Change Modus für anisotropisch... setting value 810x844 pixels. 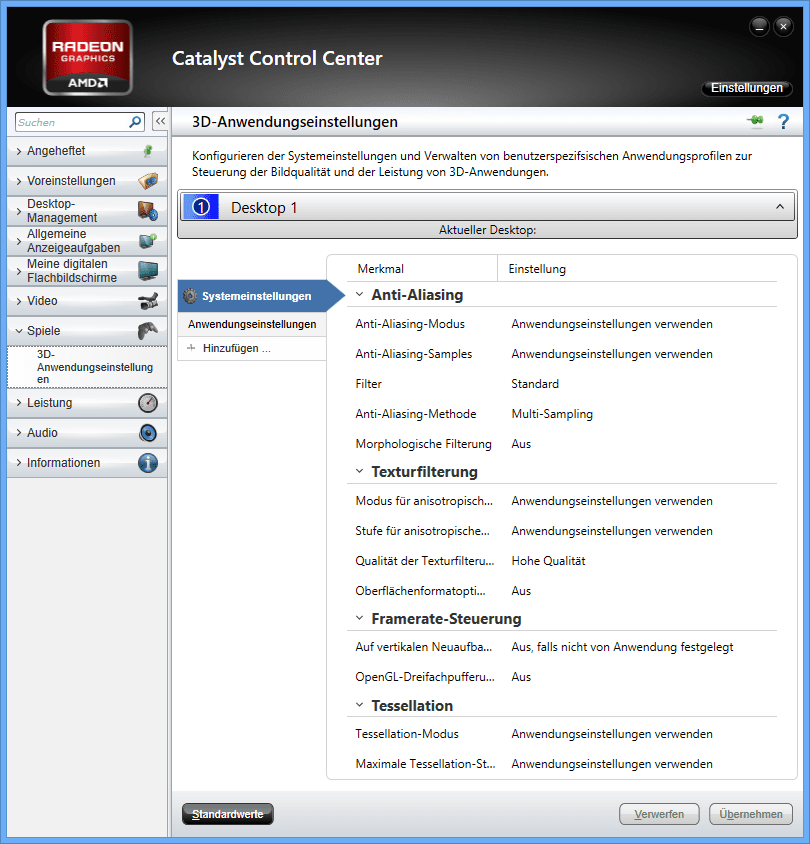612,501
